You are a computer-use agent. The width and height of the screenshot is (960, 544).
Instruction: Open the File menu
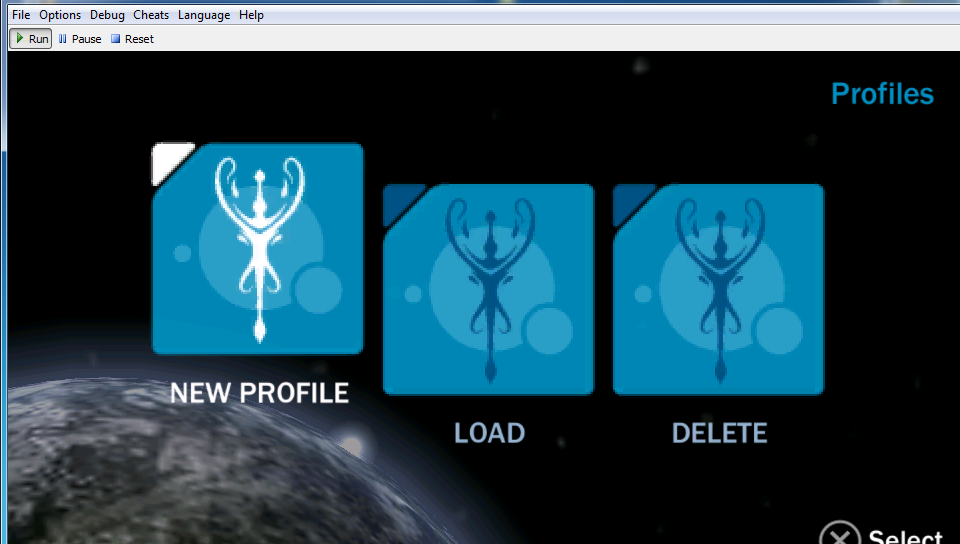[21, 15]
